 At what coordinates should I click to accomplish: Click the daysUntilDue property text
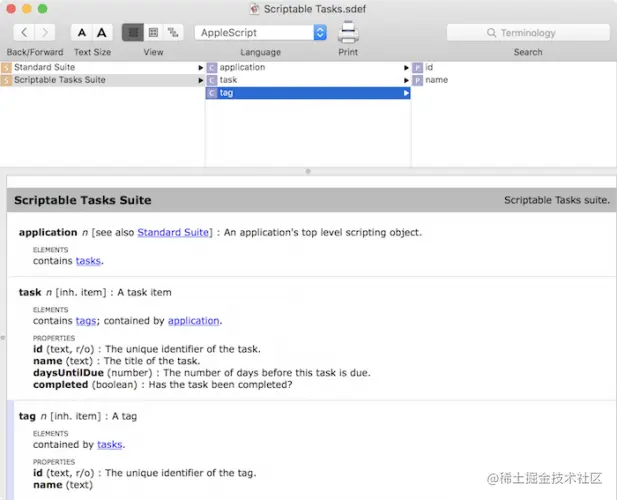(x=68, y=373)
